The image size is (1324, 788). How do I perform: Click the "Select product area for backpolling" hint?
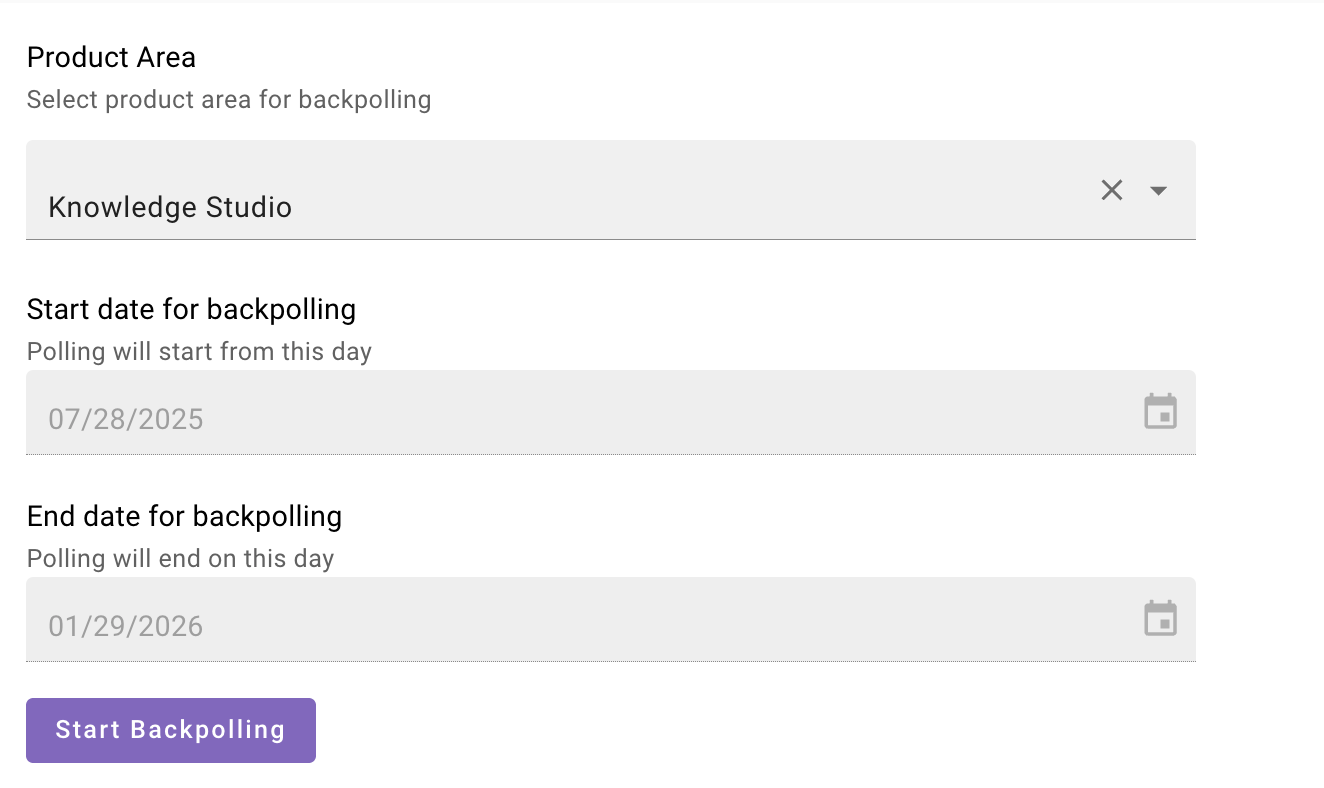pyautogui.click(x=229, y=100)
